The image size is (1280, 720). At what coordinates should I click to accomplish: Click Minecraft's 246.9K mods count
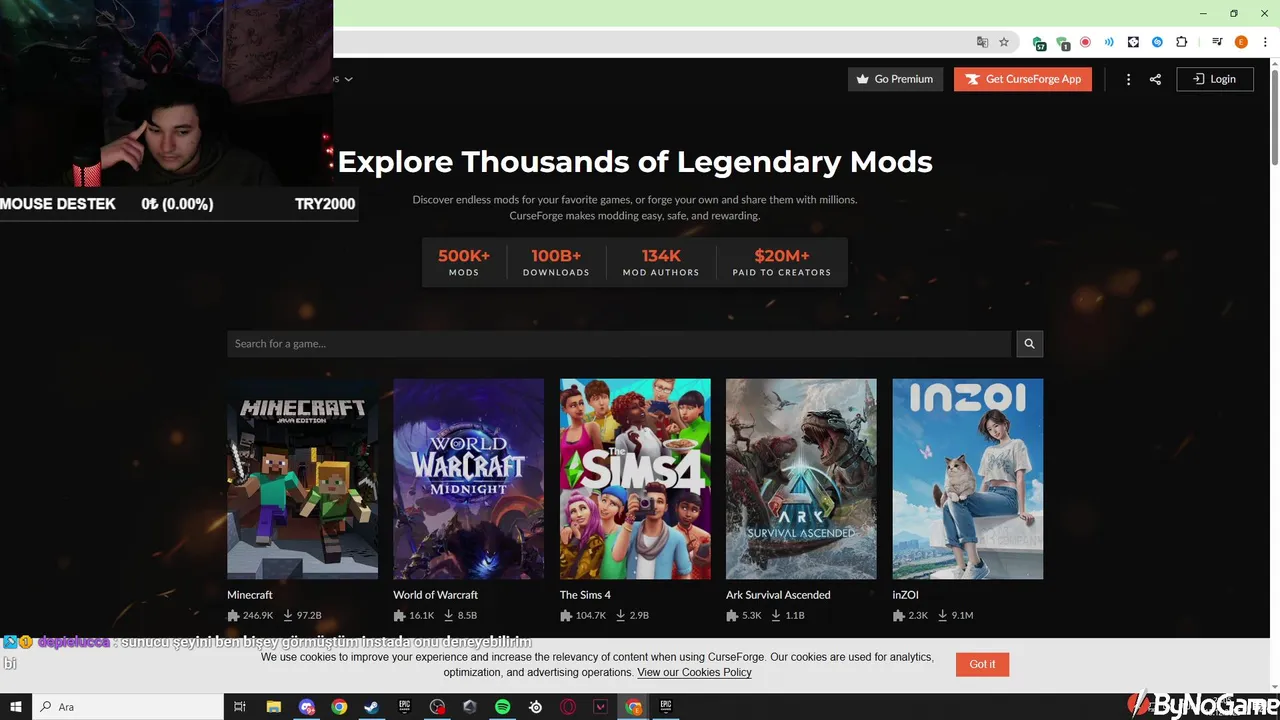250,616
